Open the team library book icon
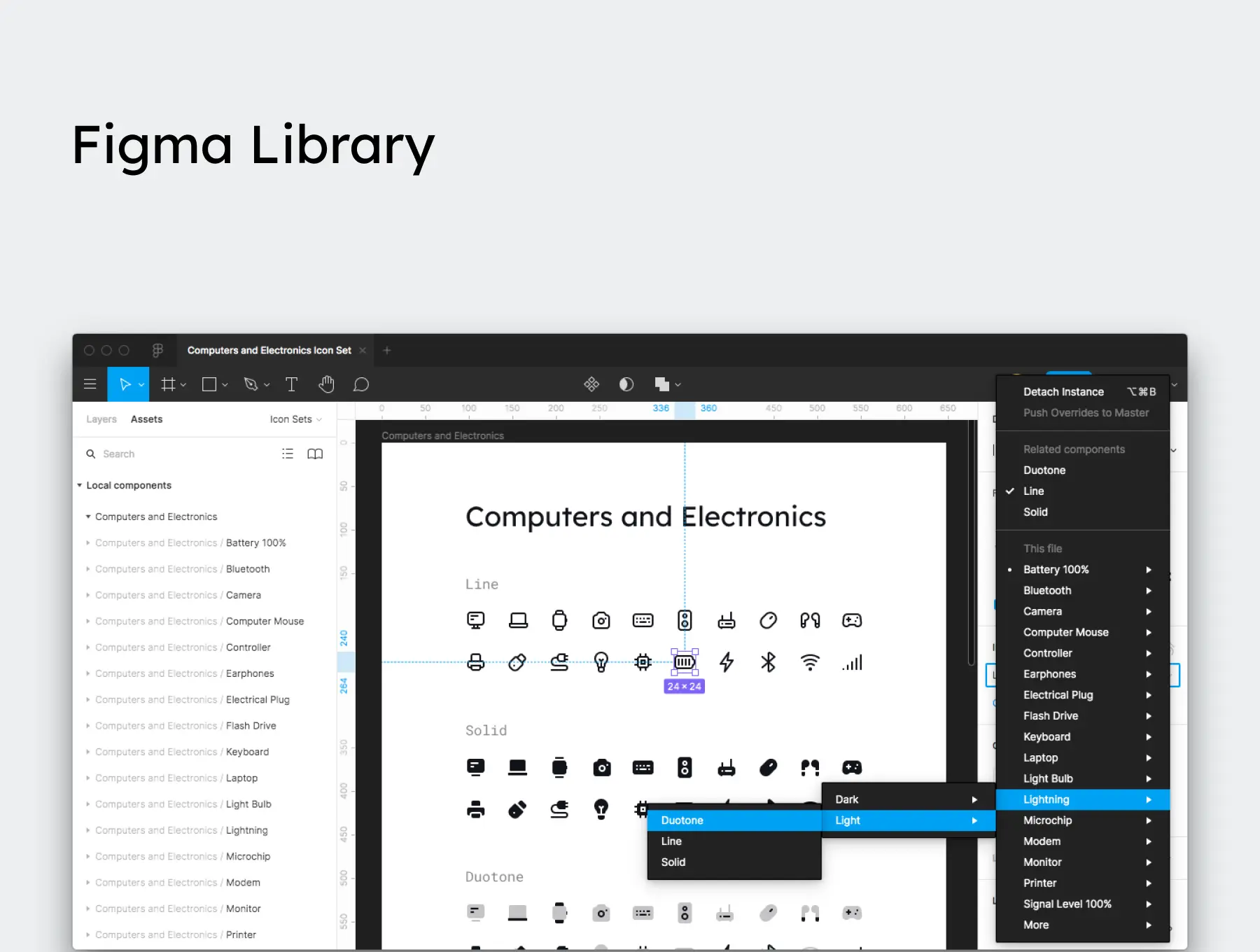 pyautogui.click(x=315, y=454)
